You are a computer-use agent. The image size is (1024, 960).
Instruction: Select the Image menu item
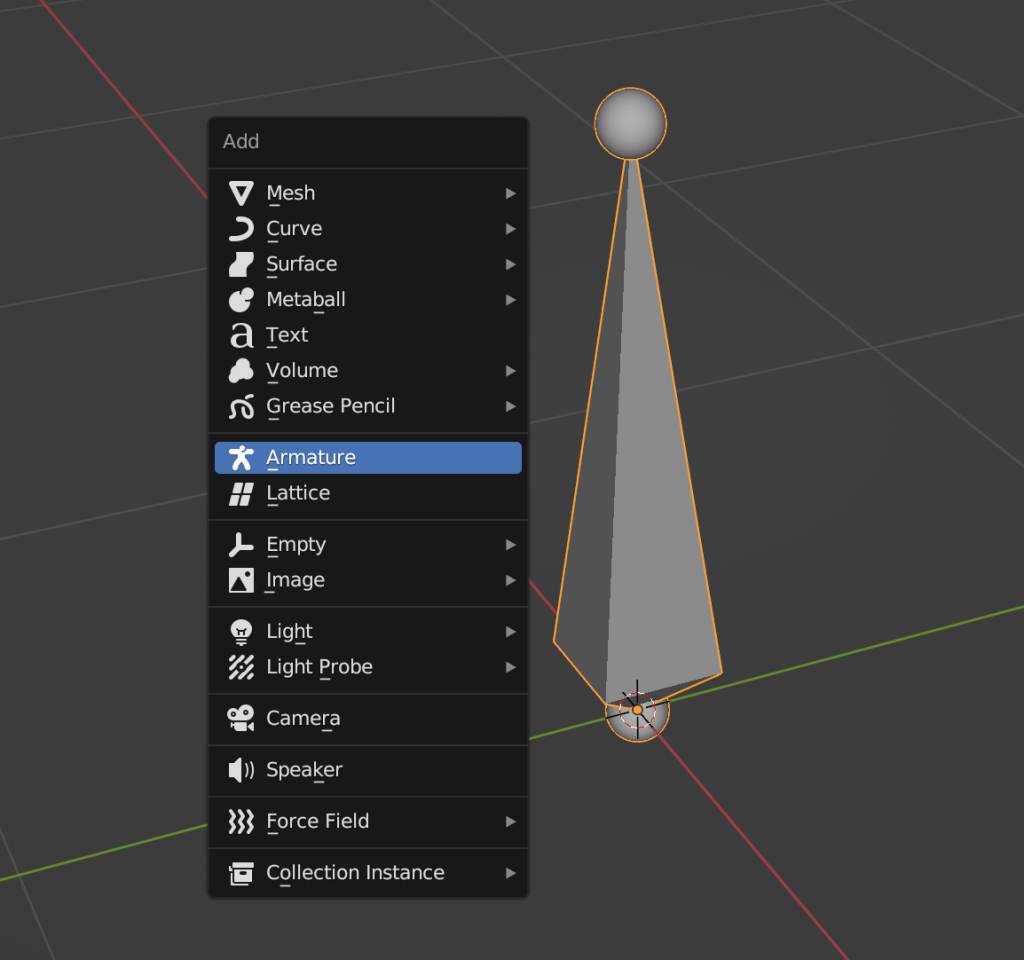(x=295, y=580)
